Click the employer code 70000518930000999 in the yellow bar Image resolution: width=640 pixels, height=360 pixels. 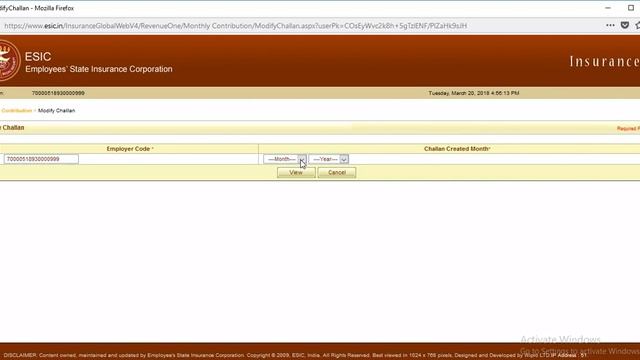pos(58,93)
